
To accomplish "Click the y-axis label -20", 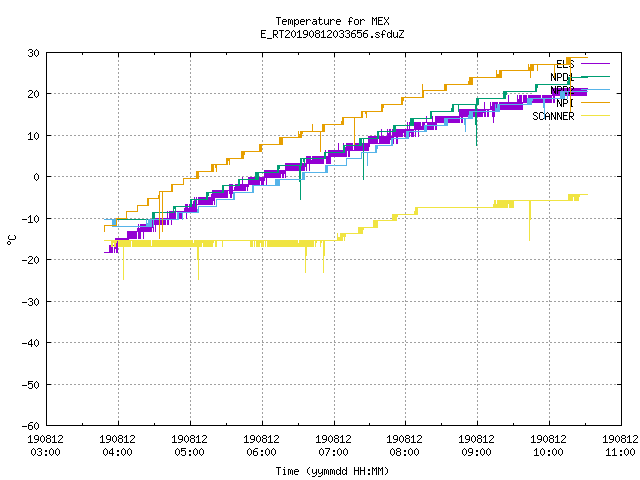I will point(31,260).
